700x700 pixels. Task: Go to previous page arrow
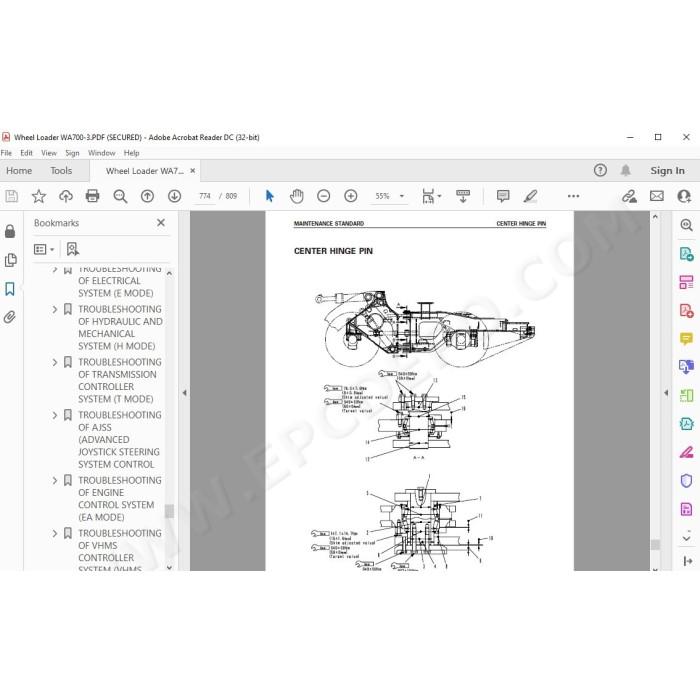click(147, 196)
